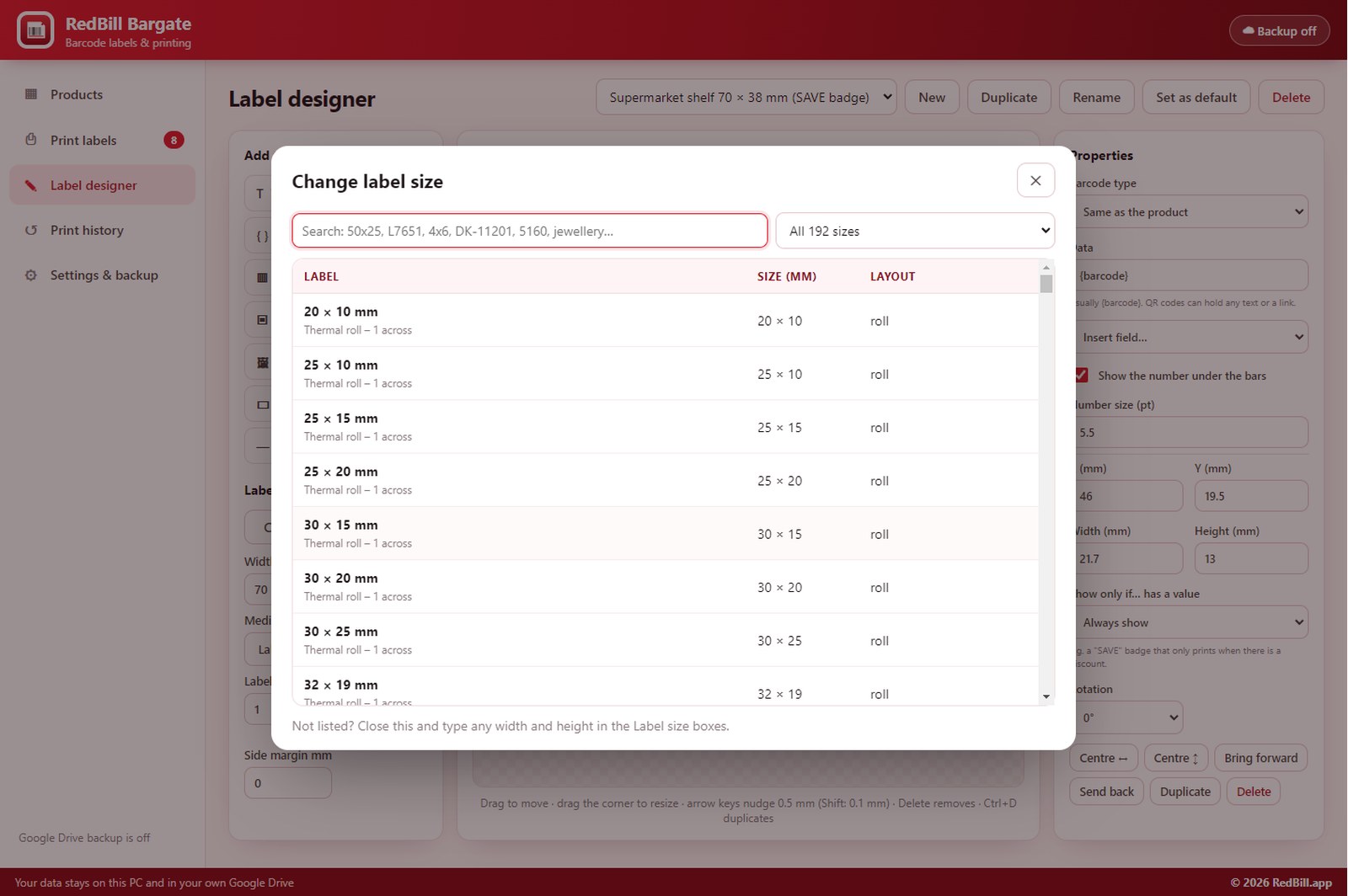This screenshot has height=896, width=1348.
Task: Click the Print labels printer icon
Action: (x=31, y=140)
